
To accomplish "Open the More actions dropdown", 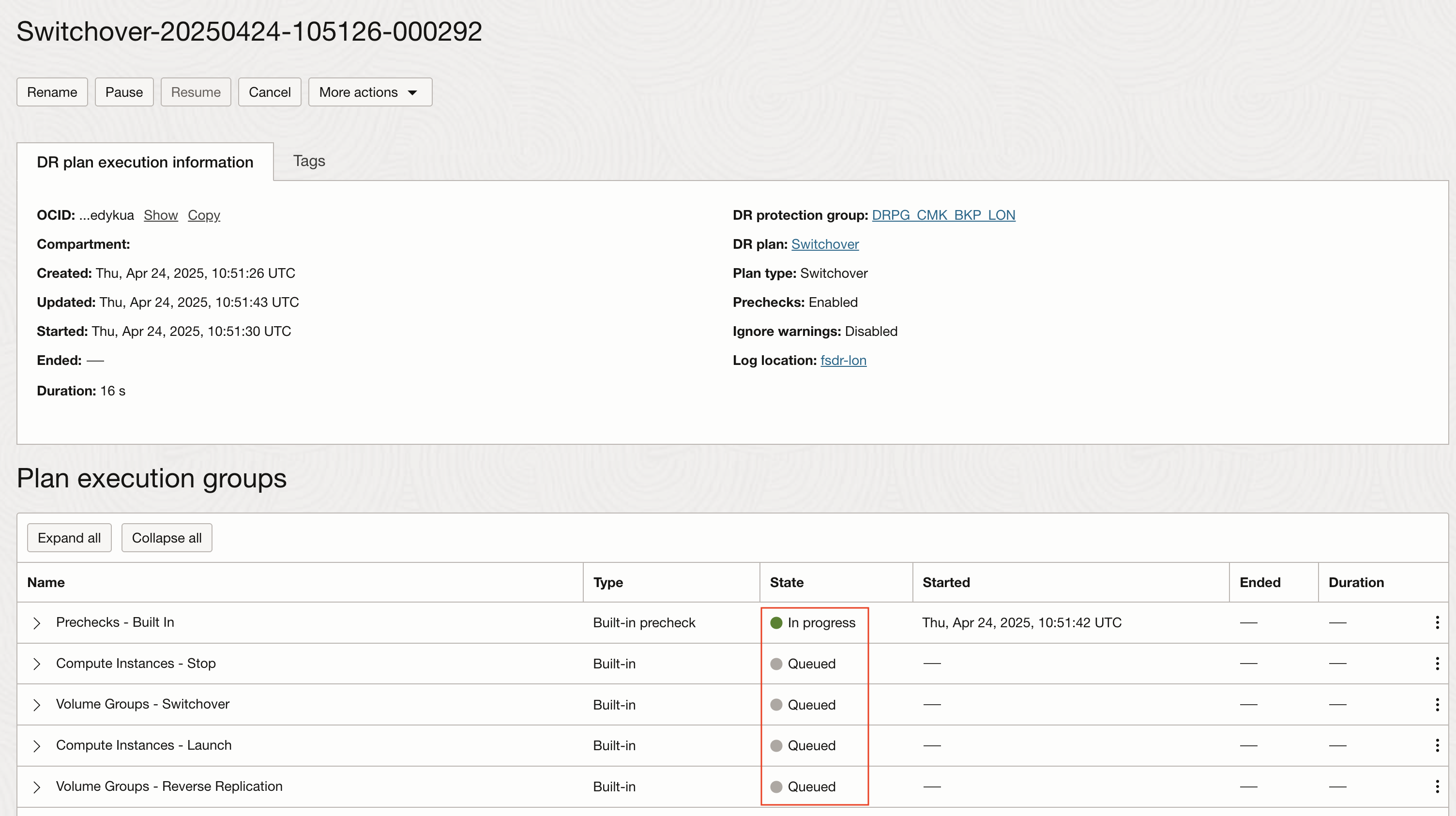I will (x=370, y=91).
